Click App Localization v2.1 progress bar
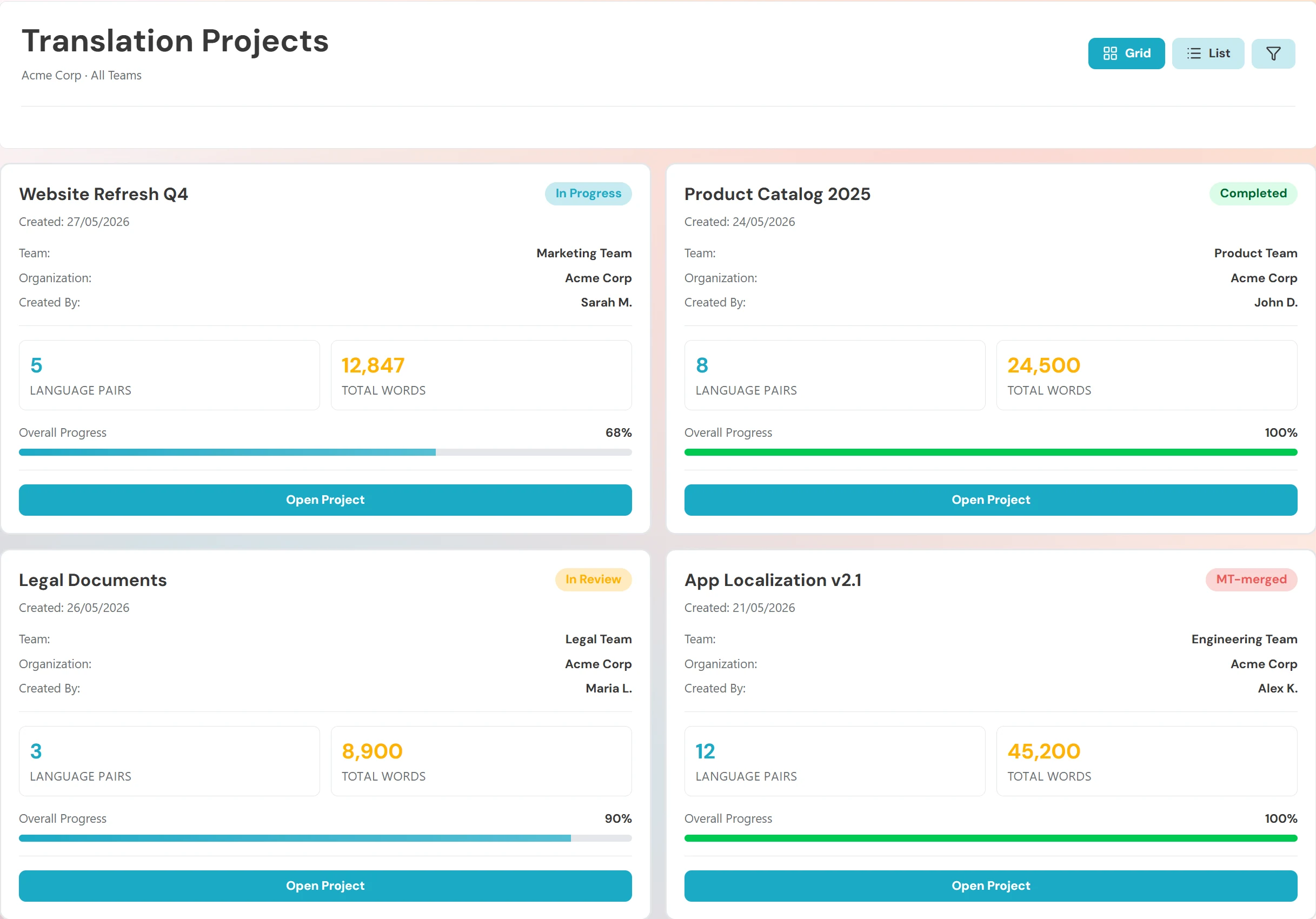The height and width of the screenshot is (919, 1316). coord(991,838)
